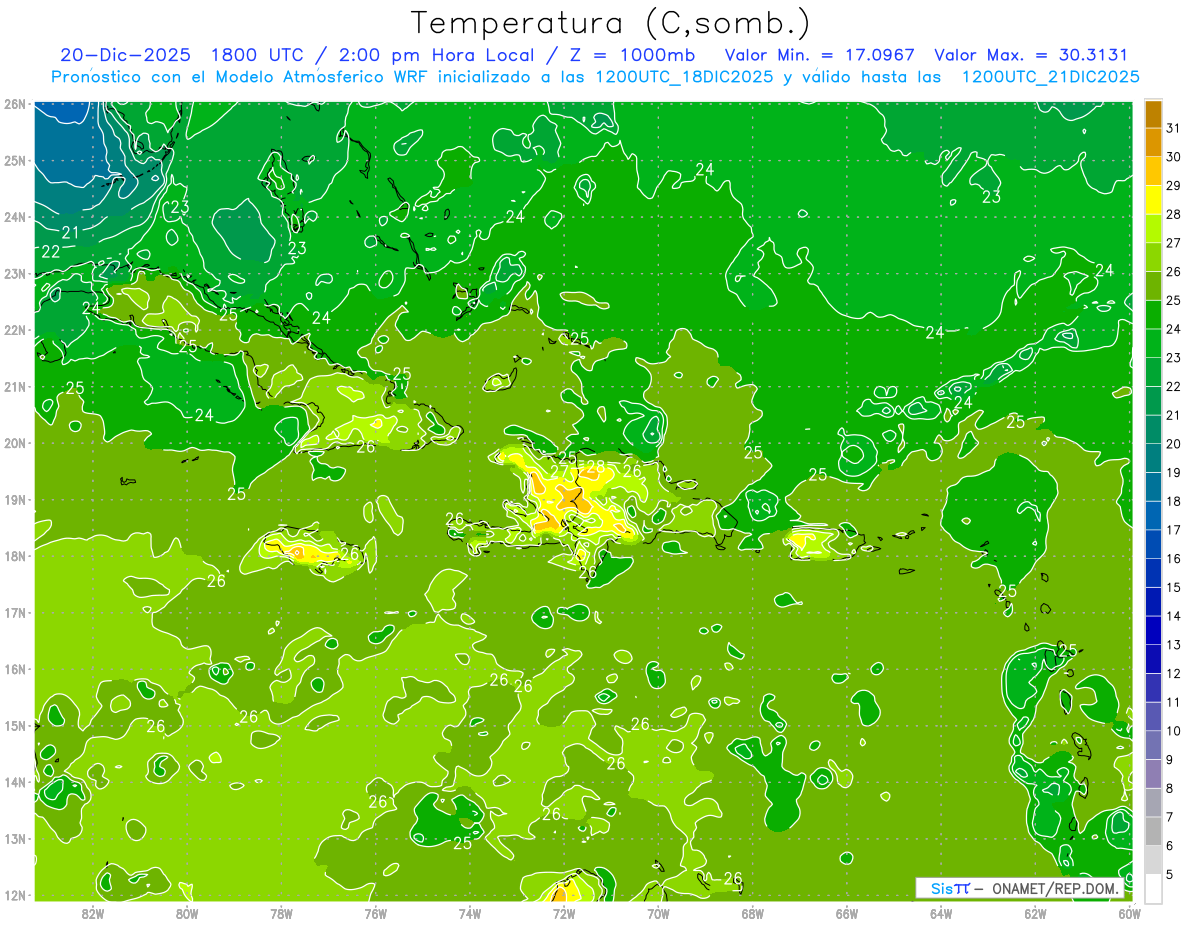Click the '31' color scale label
The width and height of the screenshot is (1200, 927).
(1173, 128)
